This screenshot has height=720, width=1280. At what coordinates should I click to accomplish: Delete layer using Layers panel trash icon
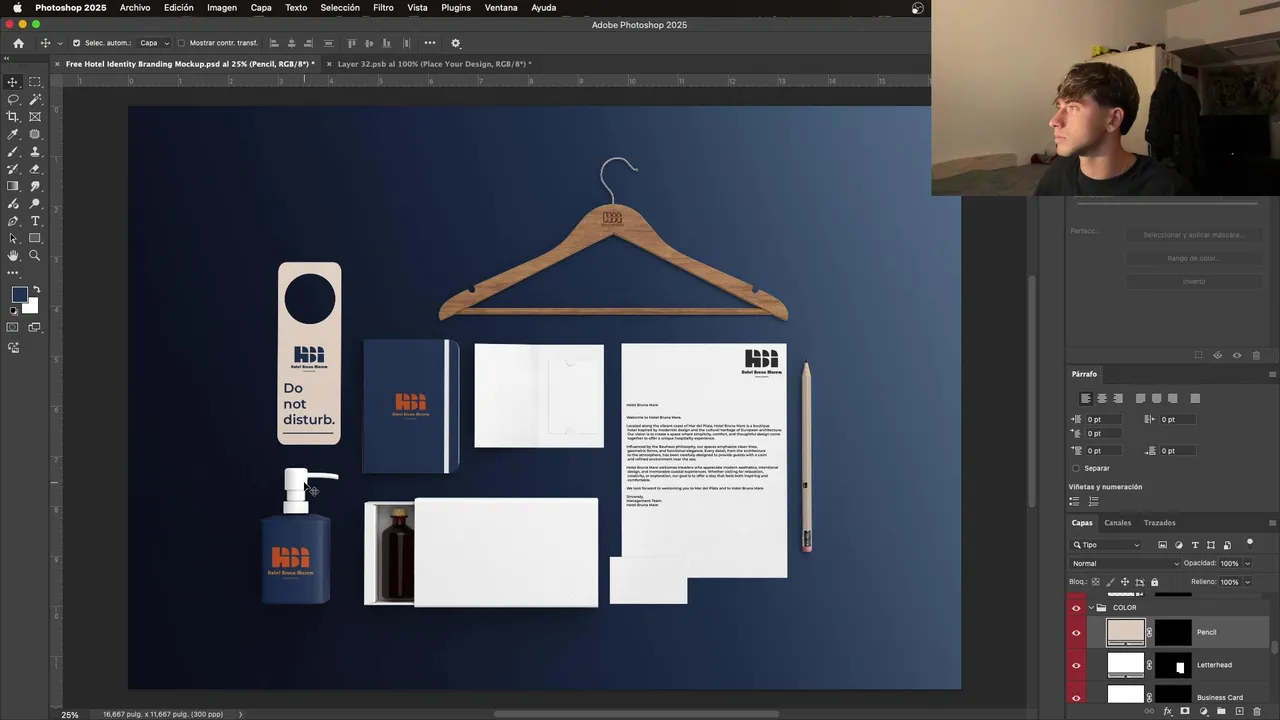tap(1257, 711)
